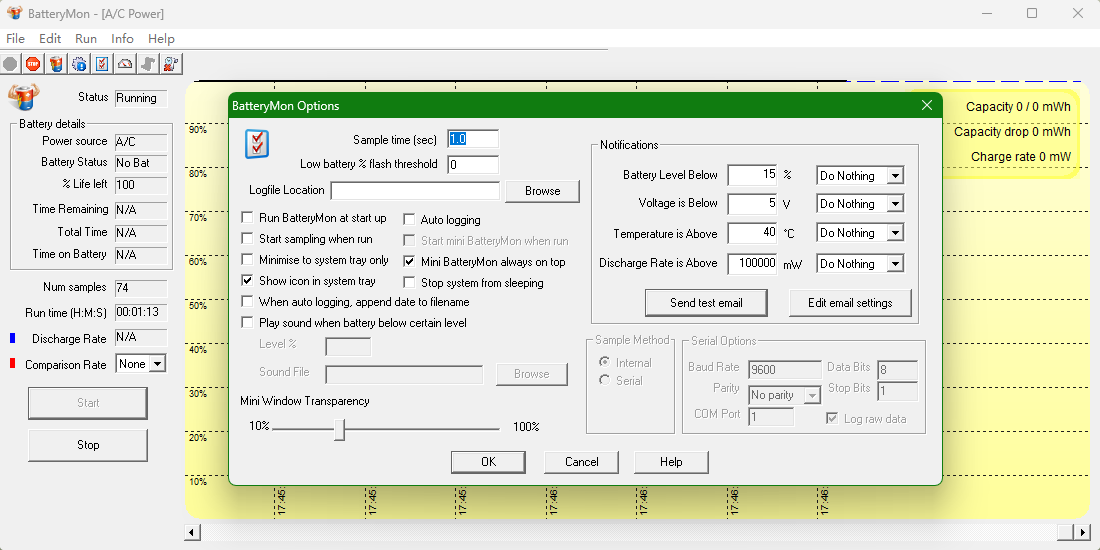Click the battery information toolbar icon
Image resolution: width=1100 pixels, height=550 pixels.
(x=56, y=64)
